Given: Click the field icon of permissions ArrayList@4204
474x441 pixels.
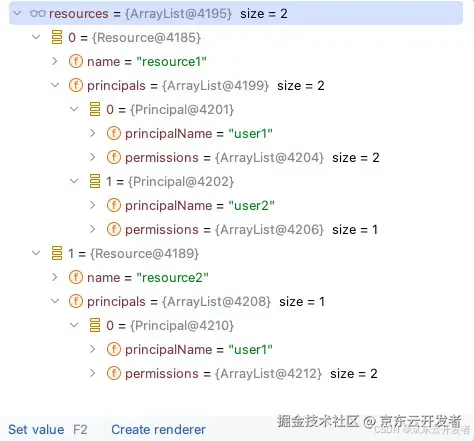Looking at the screenshot, I should pyautogui.click(x=114, y=157).
